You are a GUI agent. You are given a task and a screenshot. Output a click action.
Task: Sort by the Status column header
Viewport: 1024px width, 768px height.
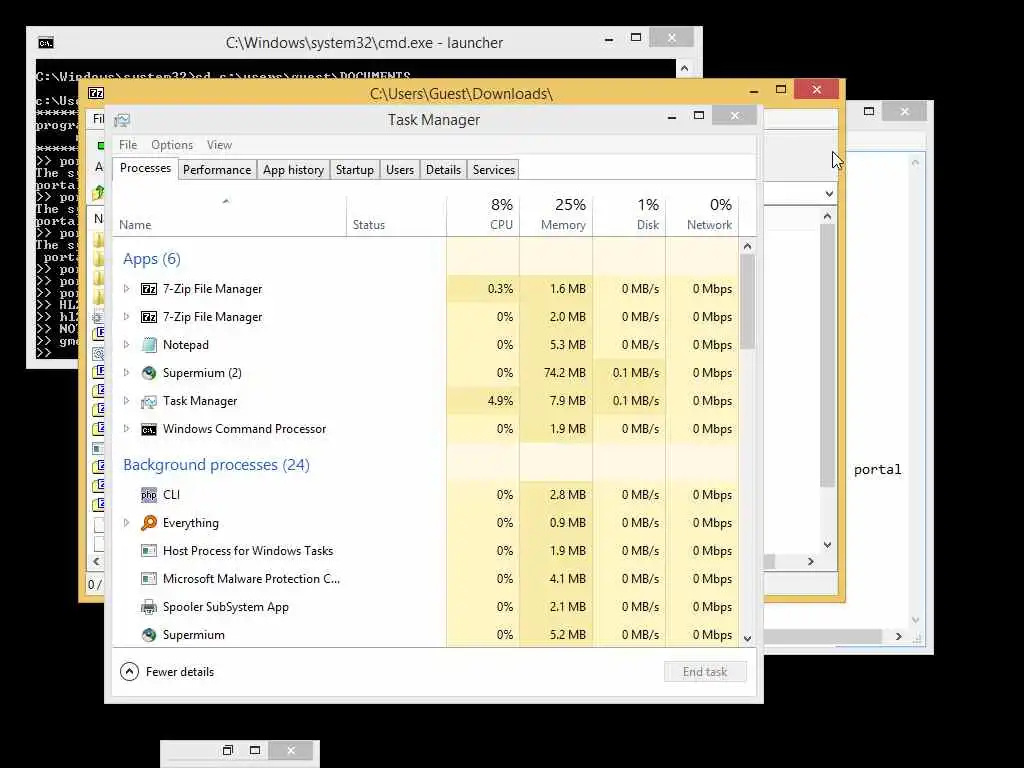click(396, 216)
